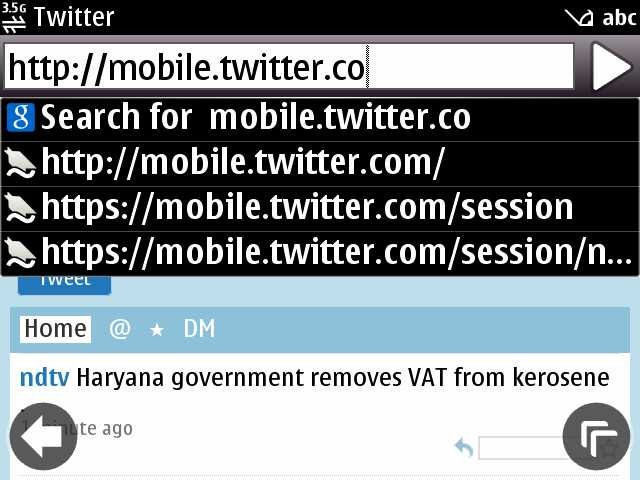This screenshot has height=480, width=640.
Task: Click inside the URL address field
Action: click(x=289, y=67)
